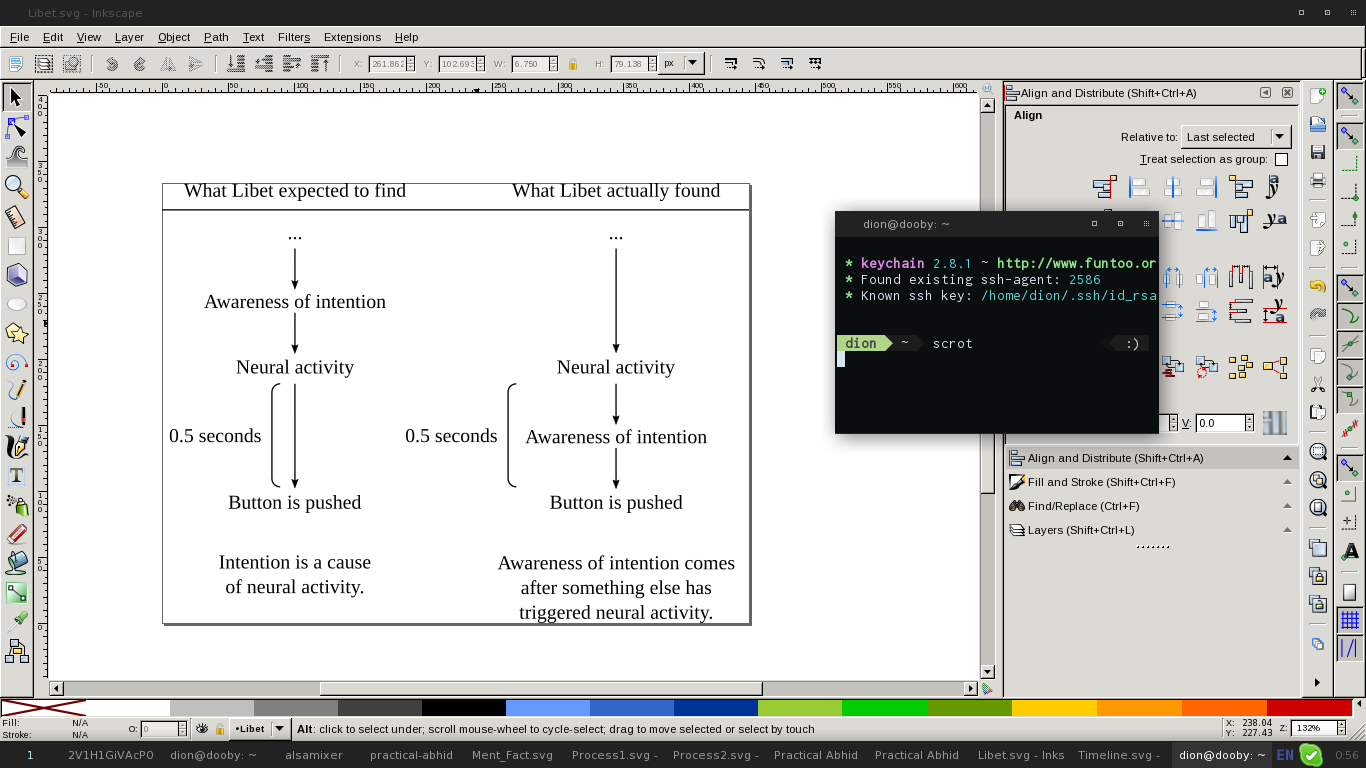Pick the yellow swatch in palette
The height and width of the screenshot is (768, 1366).
(1054, 708)
